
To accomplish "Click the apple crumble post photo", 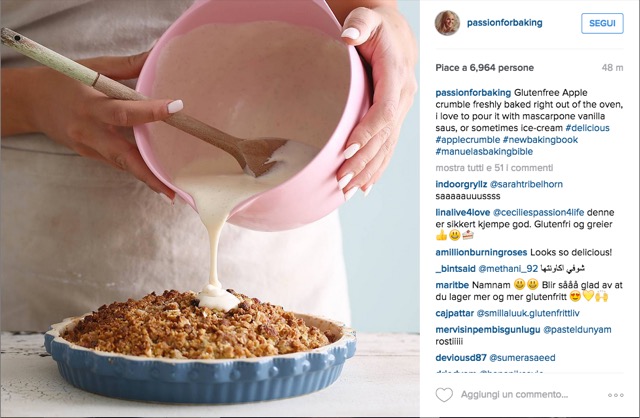I will tap(210, 209).
